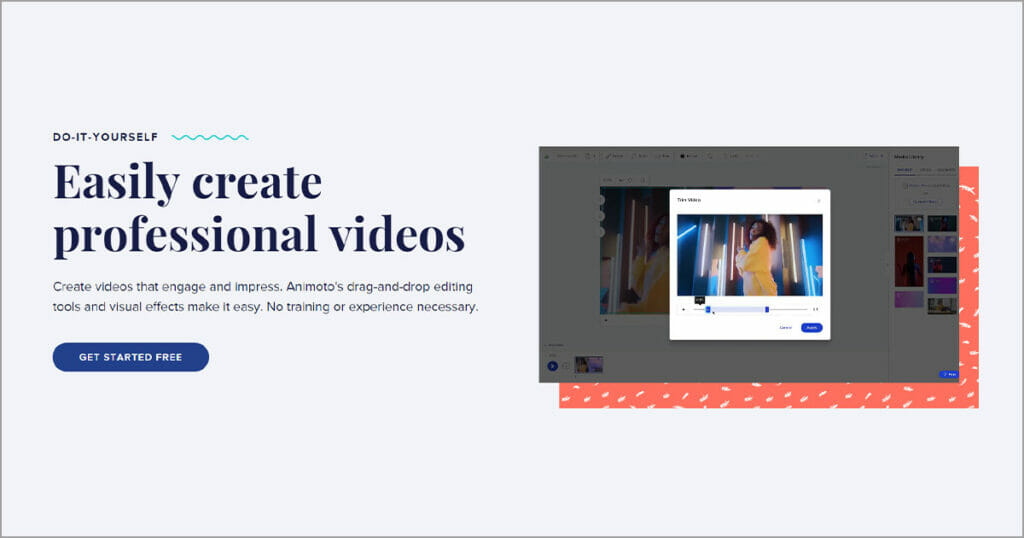The height and width of the screenshot is (538, 1024).
Task: Click the GET STARTED FREE button
Action: point(131,357)
